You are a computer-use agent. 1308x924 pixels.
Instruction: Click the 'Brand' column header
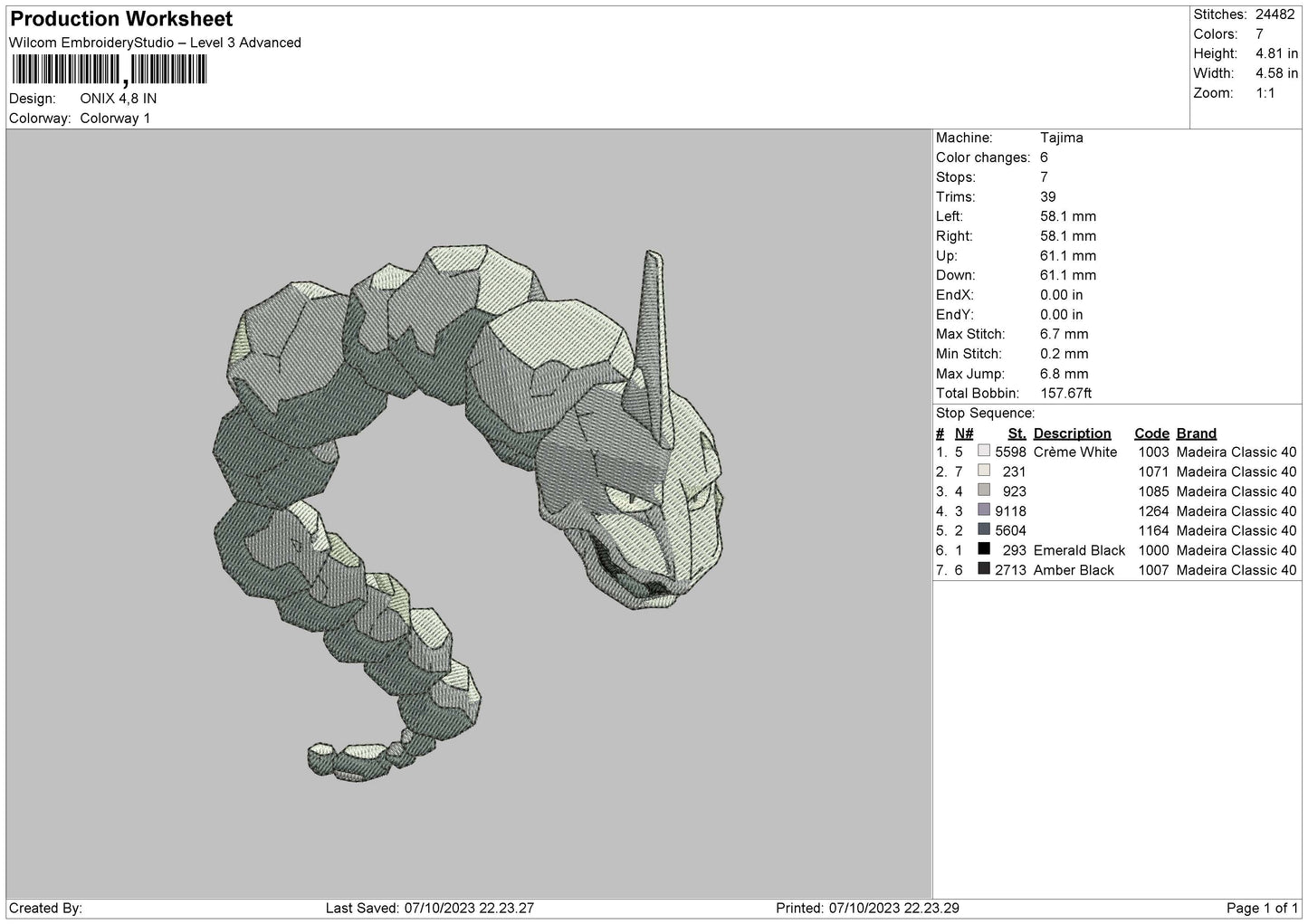click(1197, 433)
